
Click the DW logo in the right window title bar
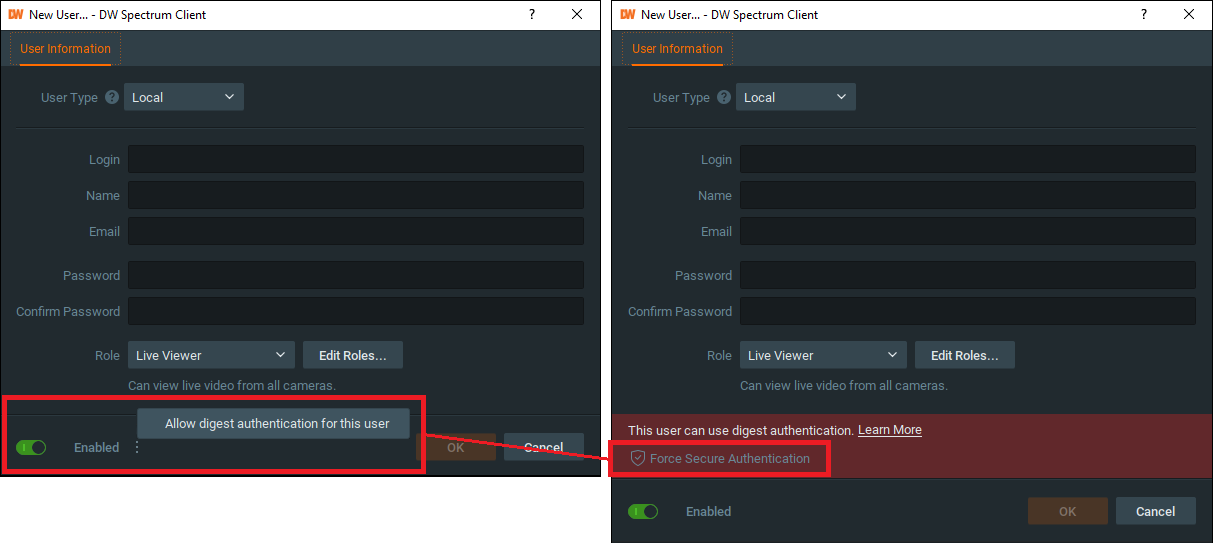(627, 15)
